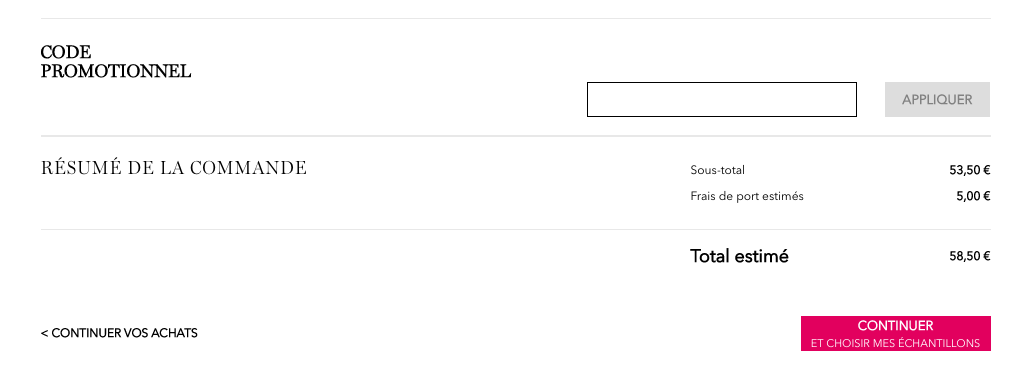Click the euro sign beside 53,50

pos(987,171)
